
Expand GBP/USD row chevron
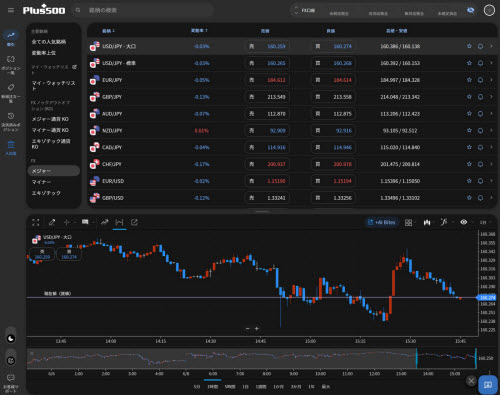(x=491, y=198)
